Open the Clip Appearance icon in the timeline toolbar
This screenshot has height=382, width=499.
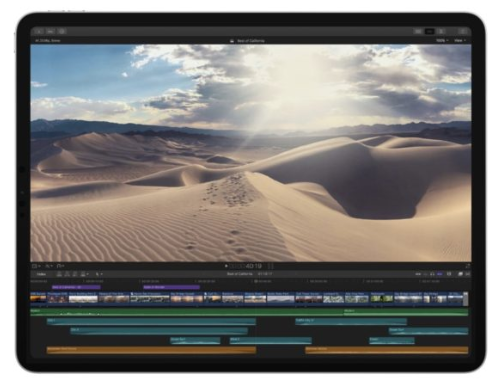pyautogui.click(x=449, y=274)
